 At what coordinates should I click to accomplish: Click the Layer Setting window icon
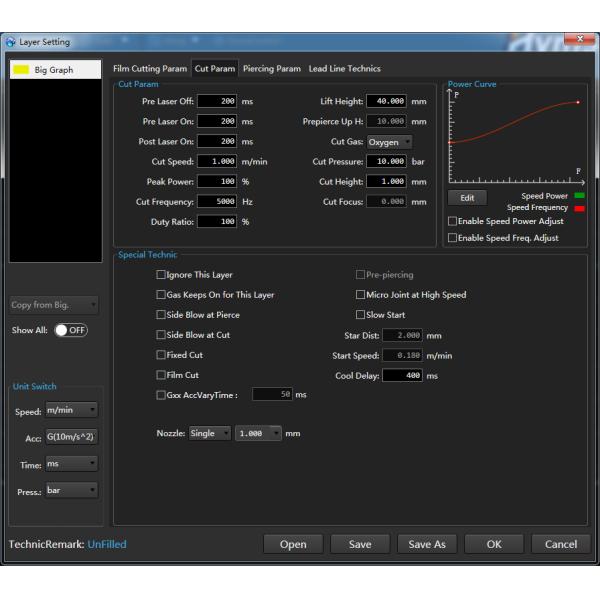click(11, 42)
